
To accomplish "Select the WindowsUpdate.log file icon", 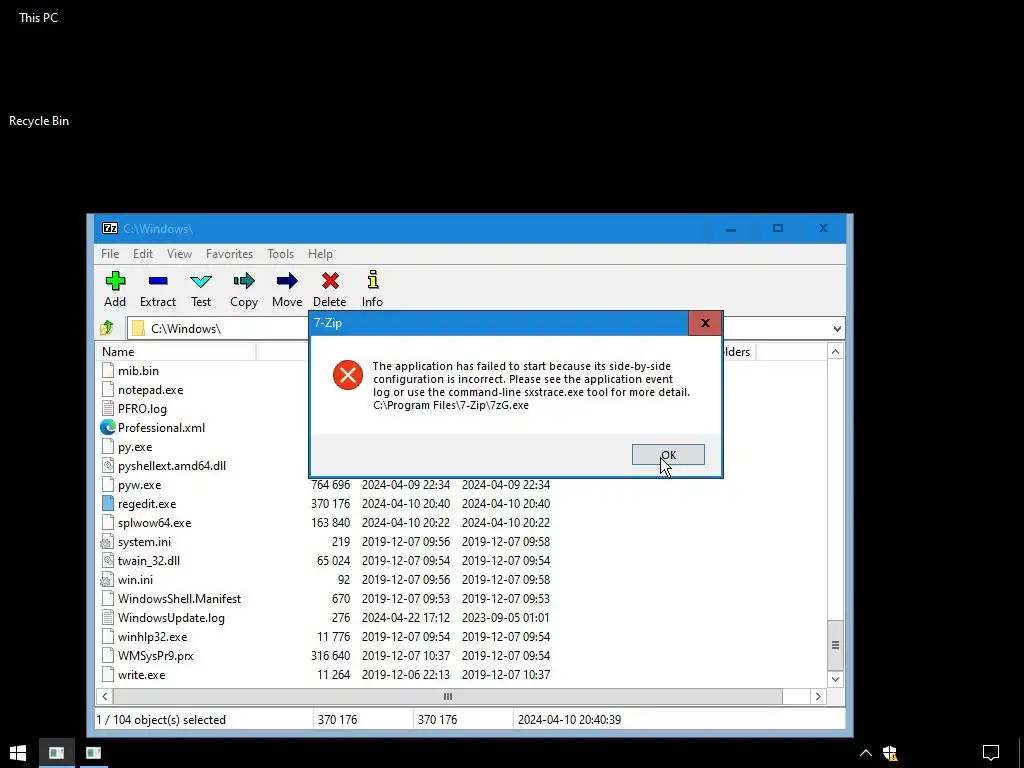I will coord(108,617).
